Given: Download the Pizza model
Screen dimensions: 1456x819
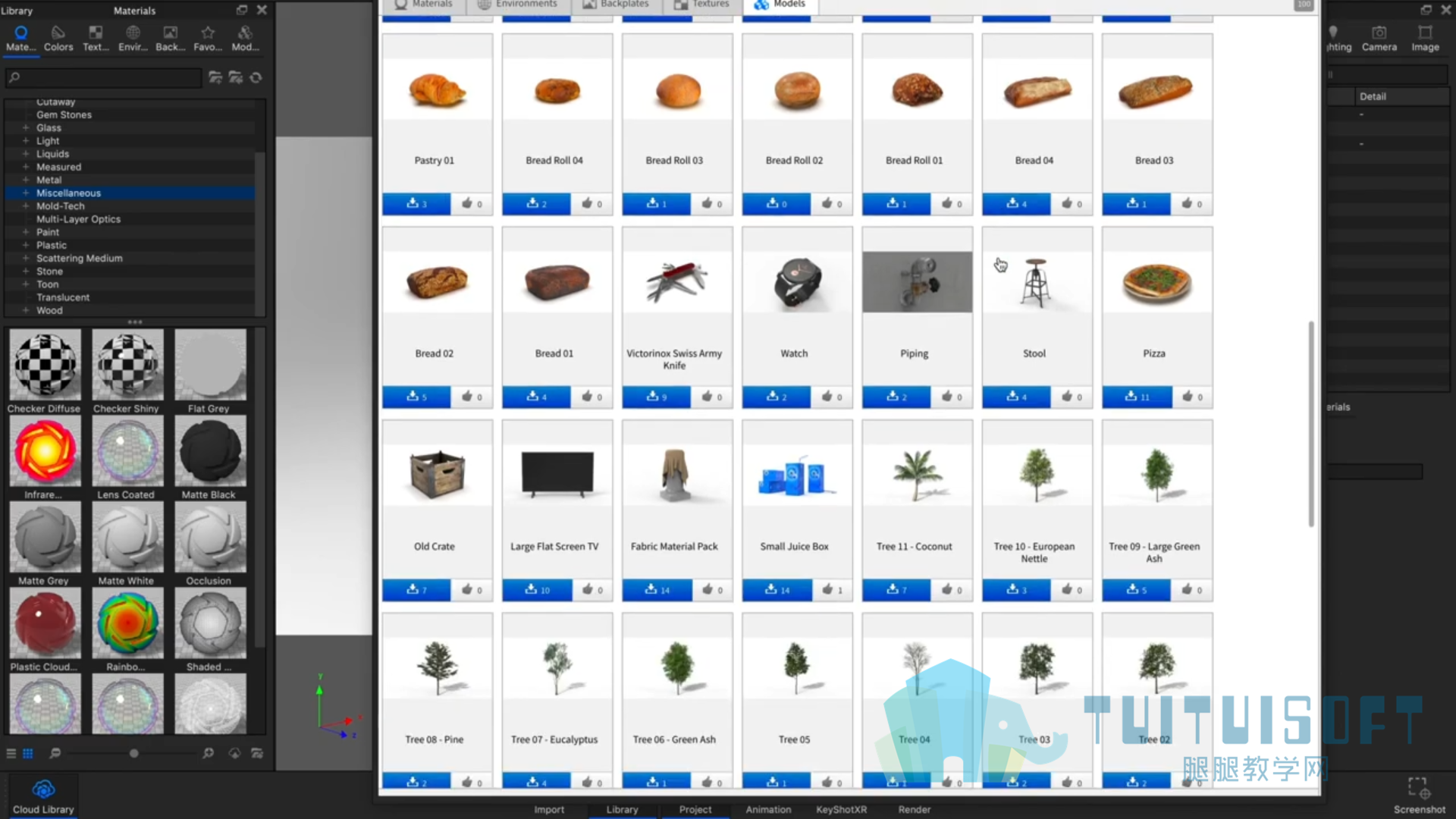Looking at the screenshot, I should click(1136, 397).
